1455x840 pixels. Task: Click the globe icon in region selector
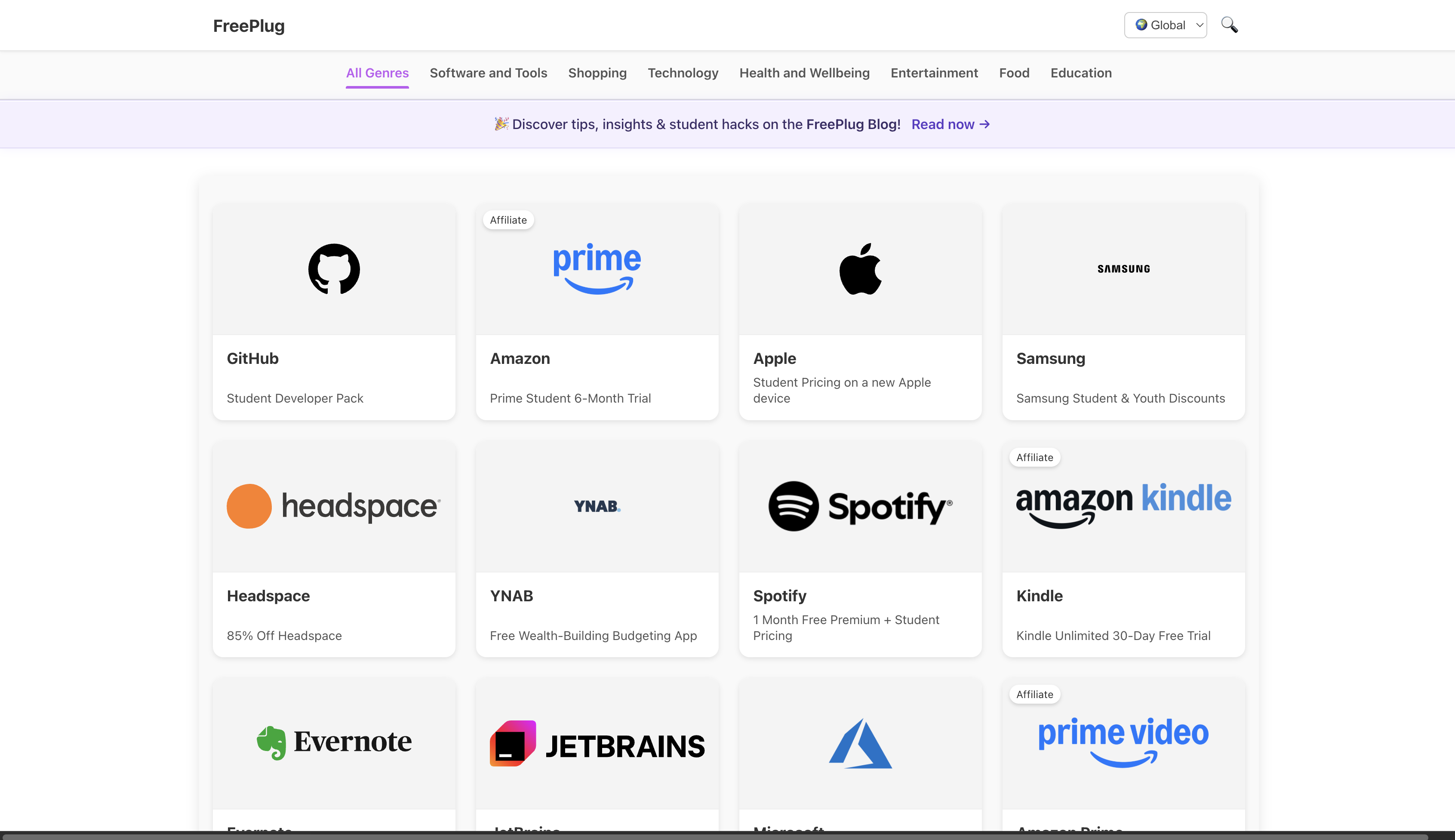click(x=1141, y=25)
